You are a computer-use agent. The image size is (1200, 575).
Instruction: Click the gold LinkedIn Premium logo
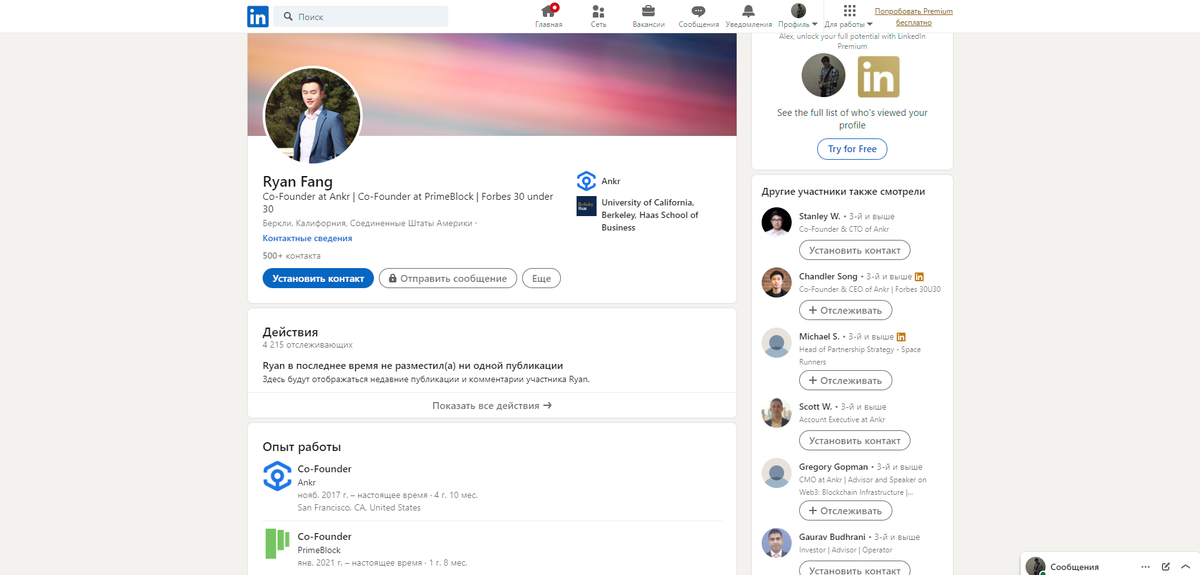click(x=879, y=76)
